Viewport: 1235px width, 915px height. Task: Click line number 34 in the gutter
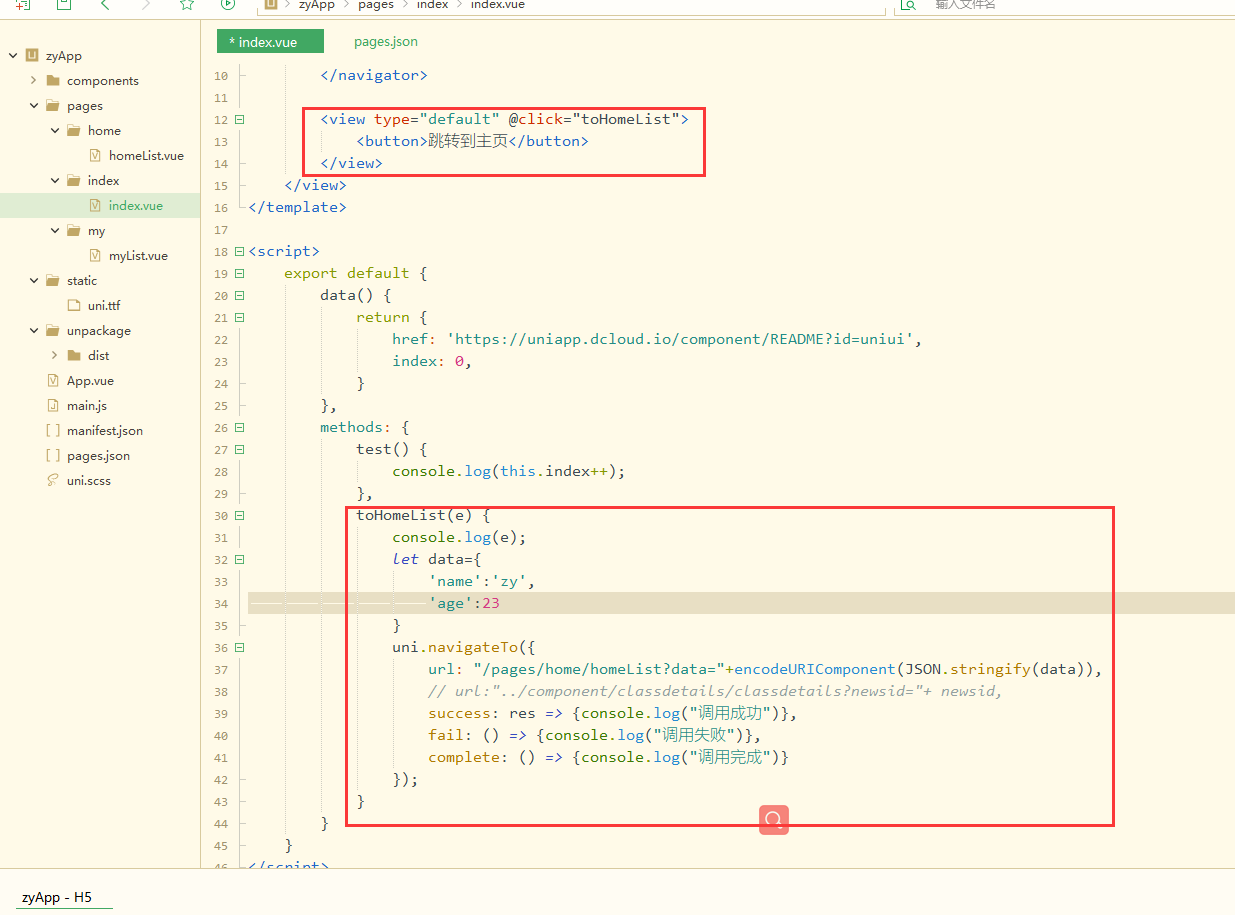coord(221,604)
